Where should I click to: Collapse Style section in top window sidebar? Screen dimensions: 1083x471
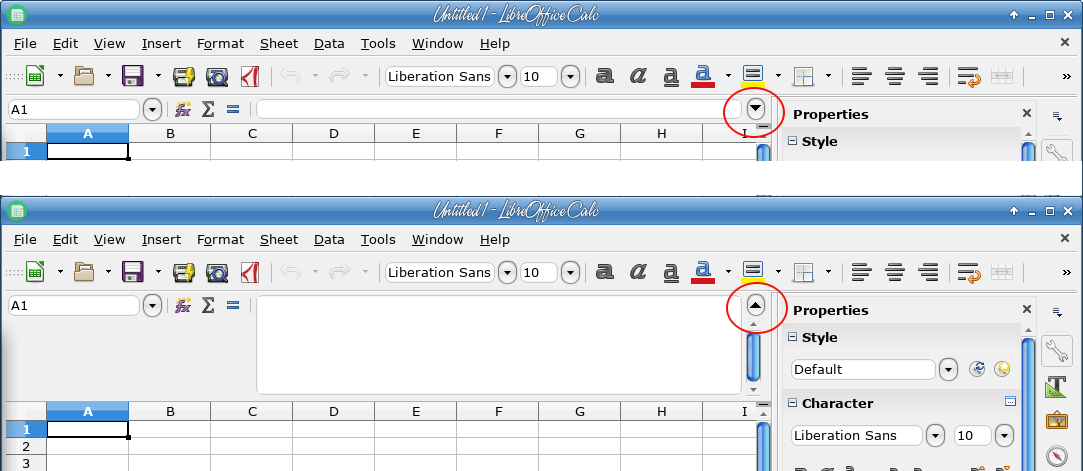[x=792, y=141]
